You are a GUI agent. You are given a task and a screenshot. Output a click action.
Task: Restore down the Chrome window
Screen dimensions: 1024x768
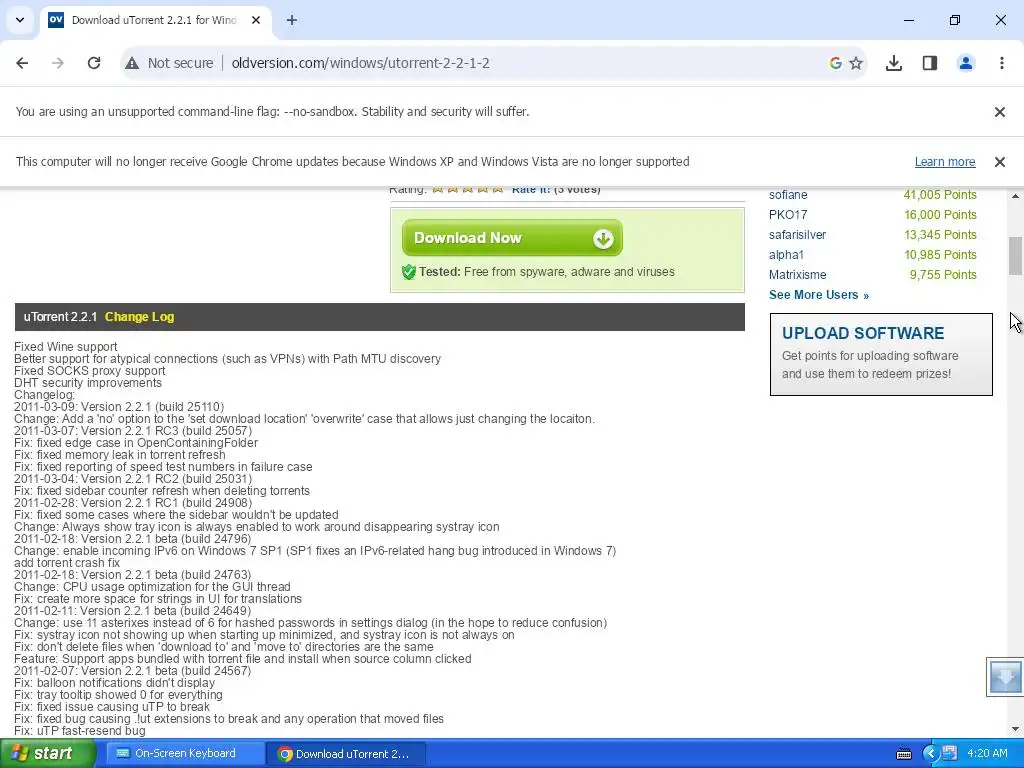coord(955,20)
